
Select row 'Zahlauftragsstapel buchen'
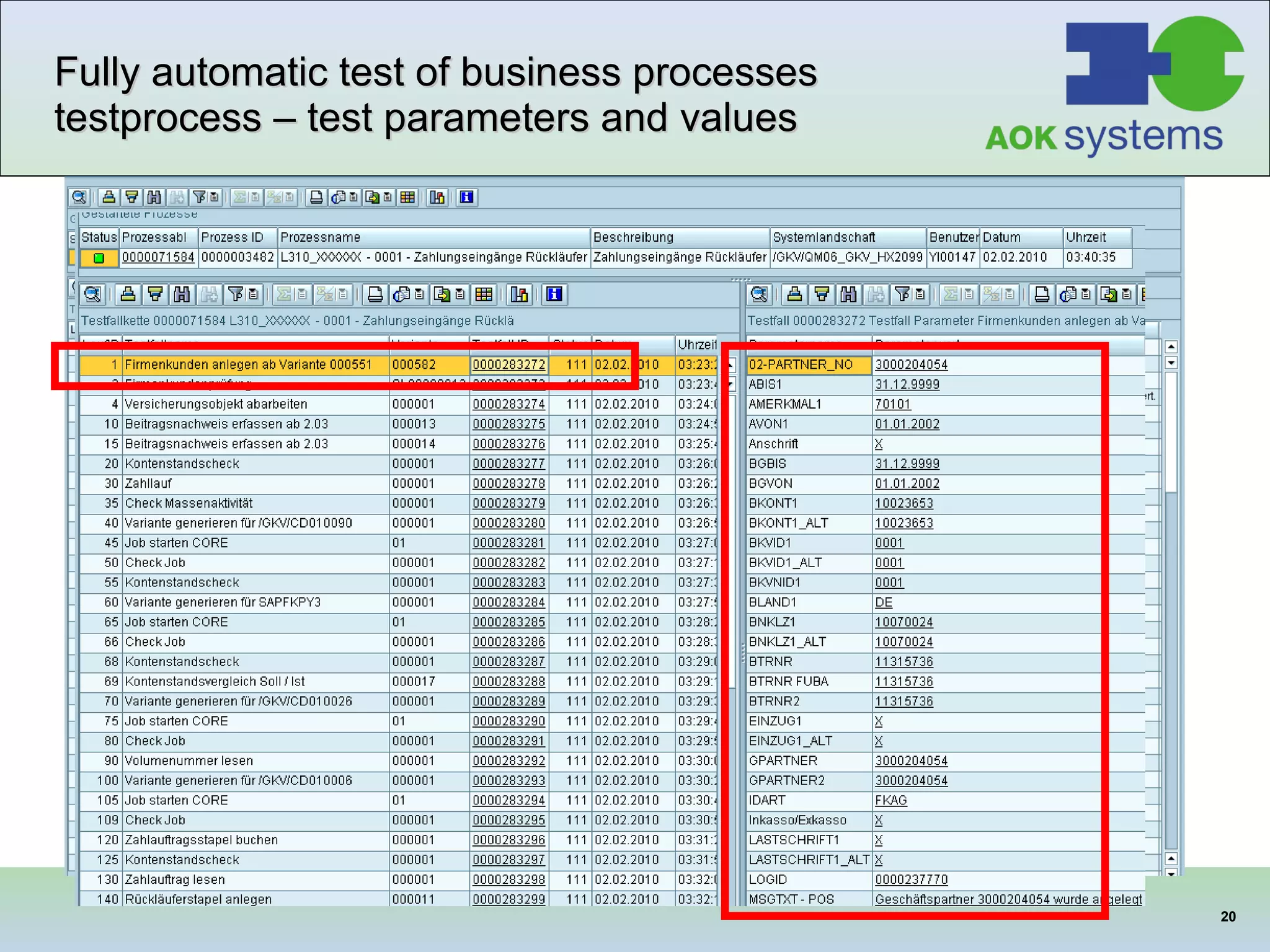398,840
